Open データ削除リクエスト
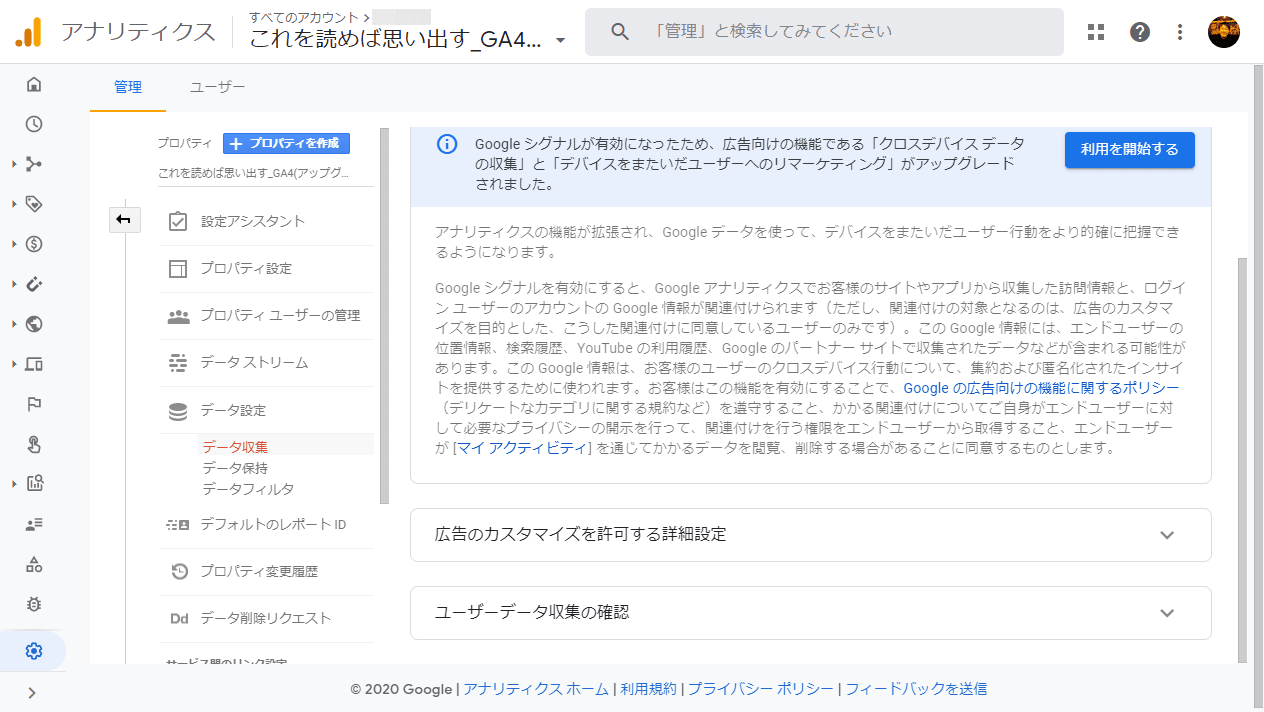1264x712 pixels. pos(266,618)
